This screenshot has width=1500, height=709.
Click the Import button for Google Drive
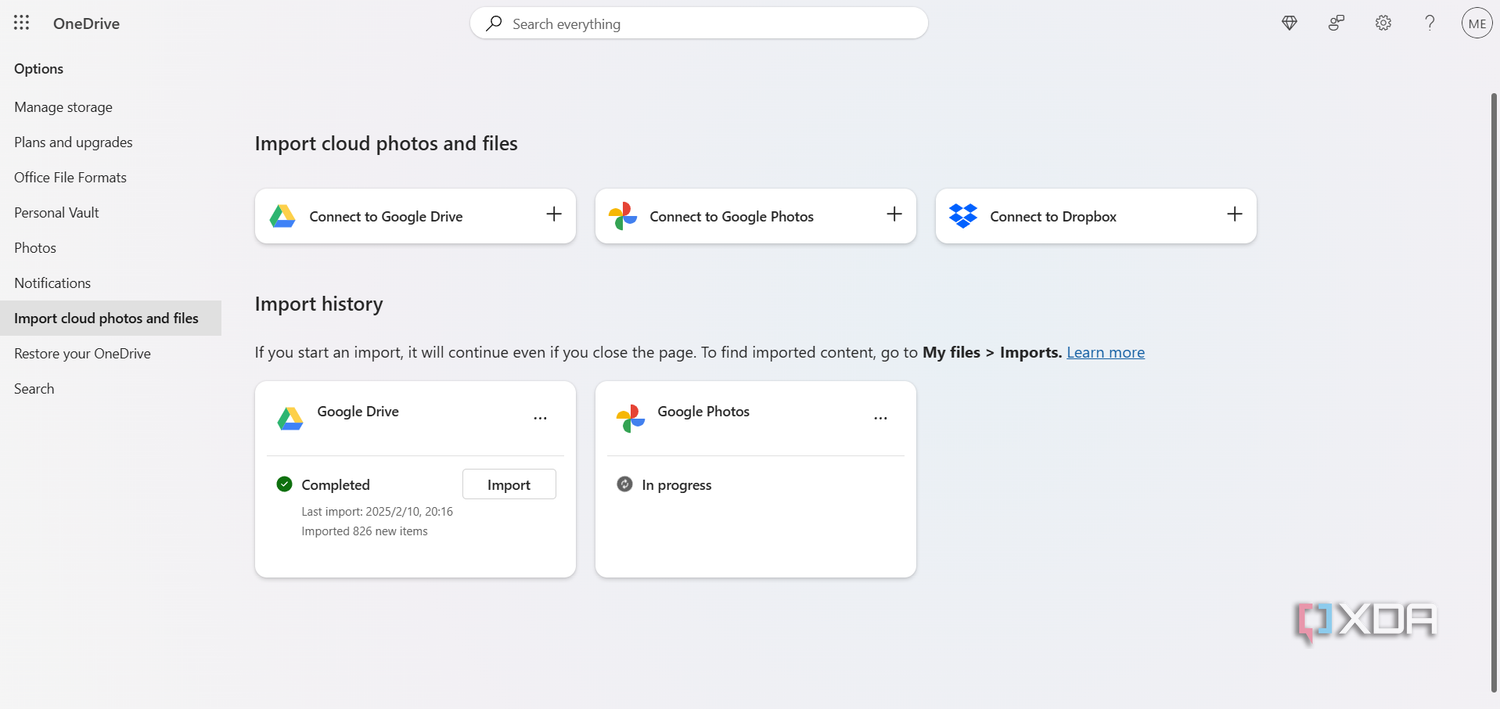[509, 484]
